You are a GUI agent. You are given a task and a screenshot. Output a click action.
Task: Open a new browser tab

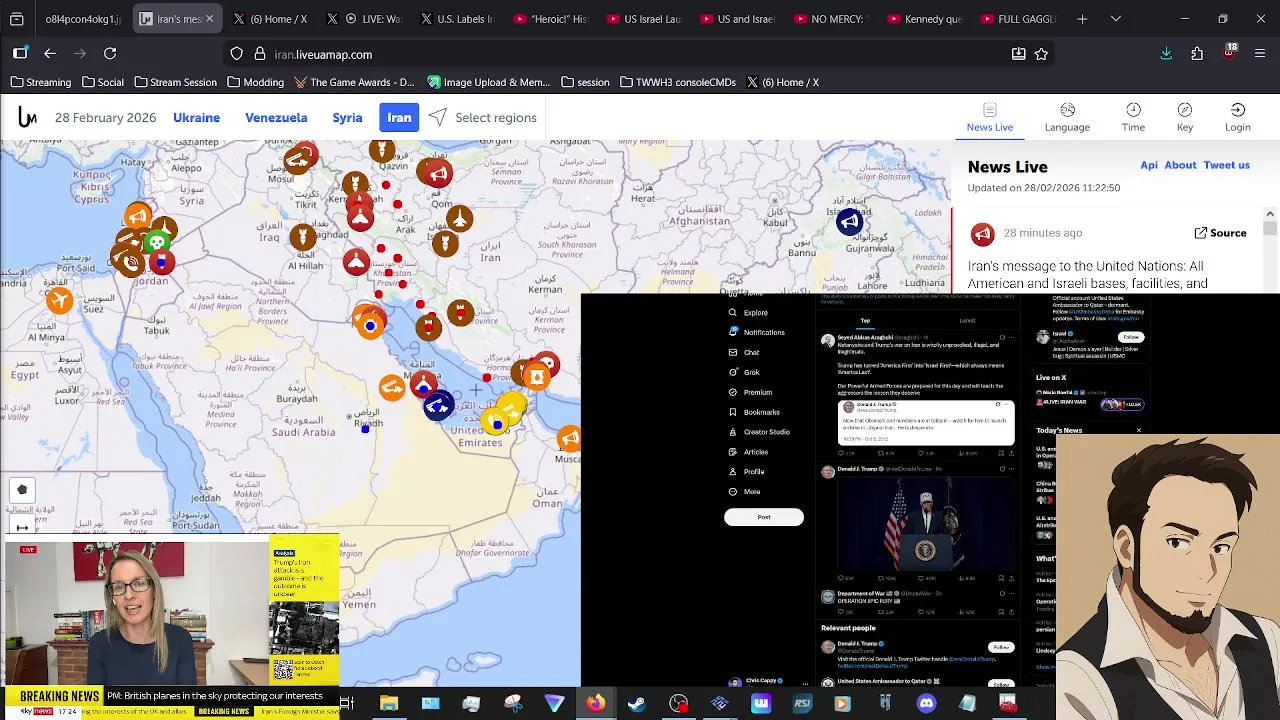coord(1082,19)
